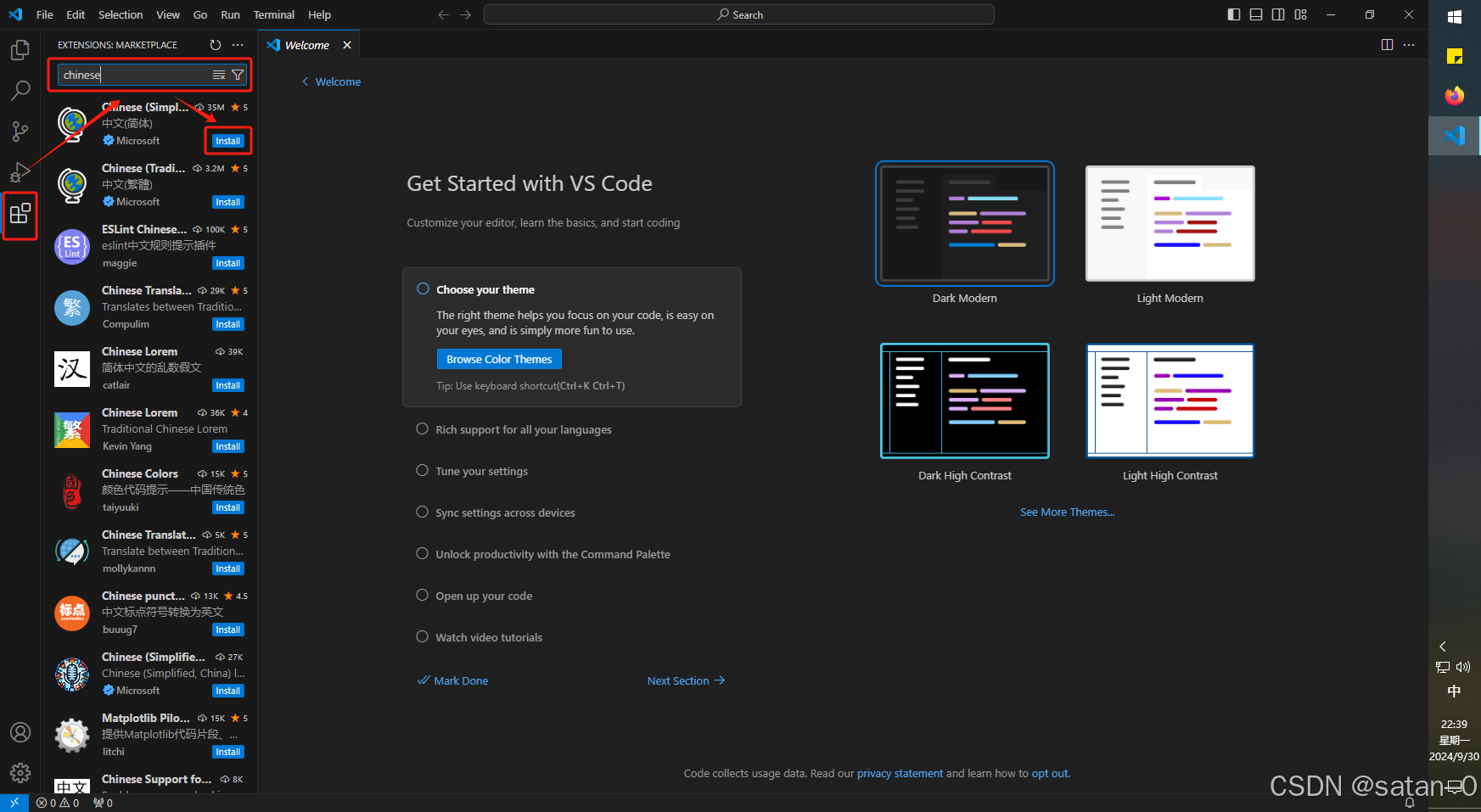Open the Help menu
The image size is (1481, 812).
[320, 14]
